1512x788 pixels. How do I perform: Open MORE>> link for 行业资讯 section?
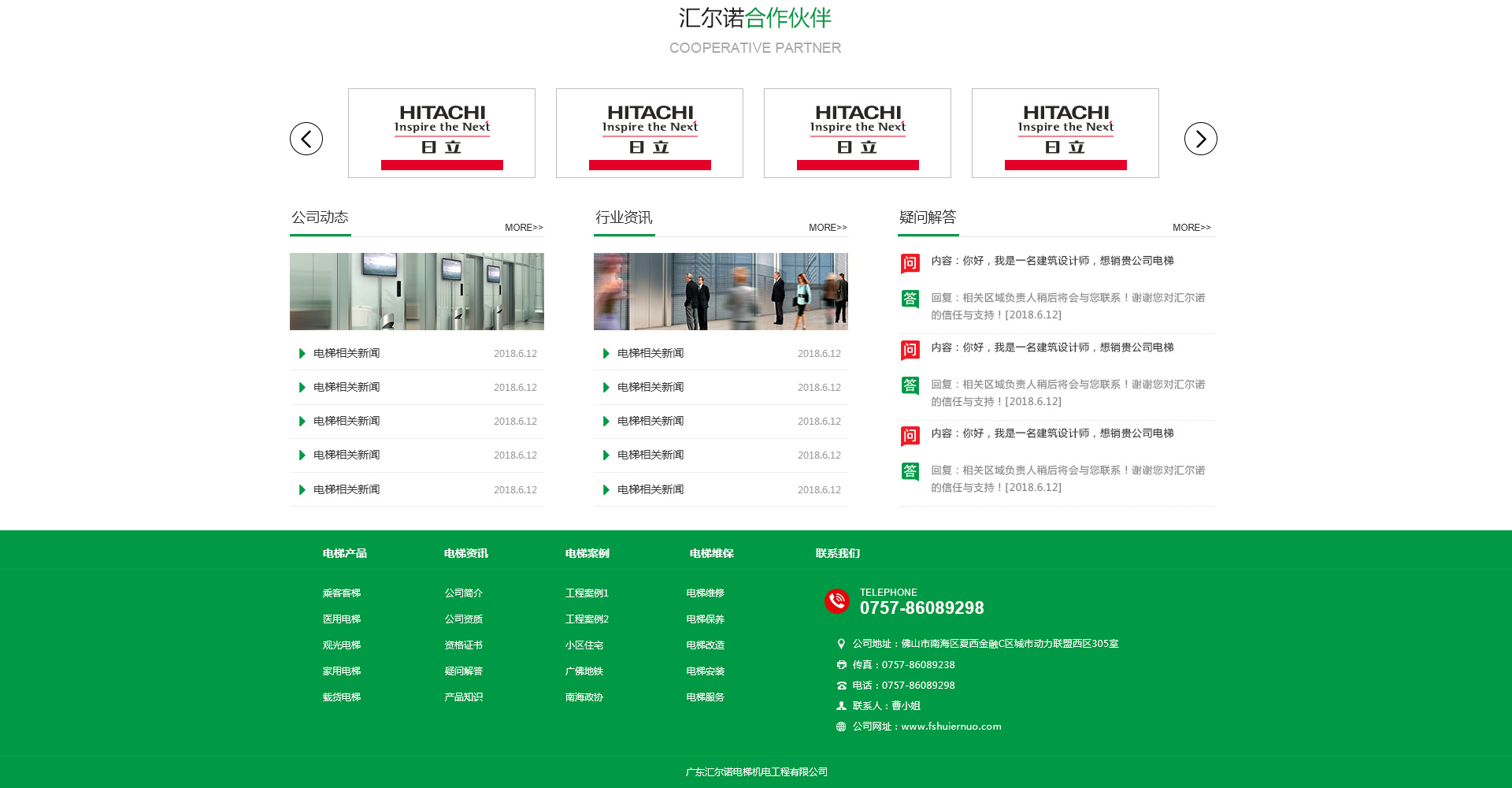point(828,228)
